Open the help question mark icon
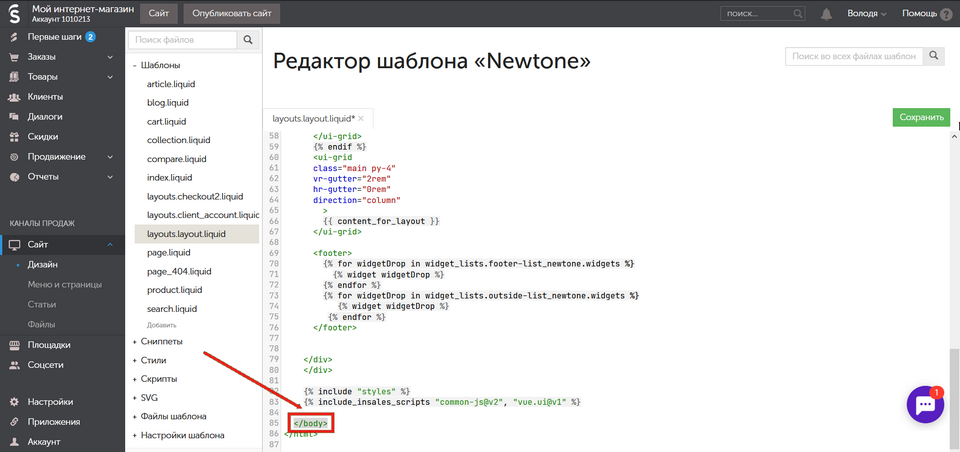Viewport: 960px width, 452px height. [946, 14]
